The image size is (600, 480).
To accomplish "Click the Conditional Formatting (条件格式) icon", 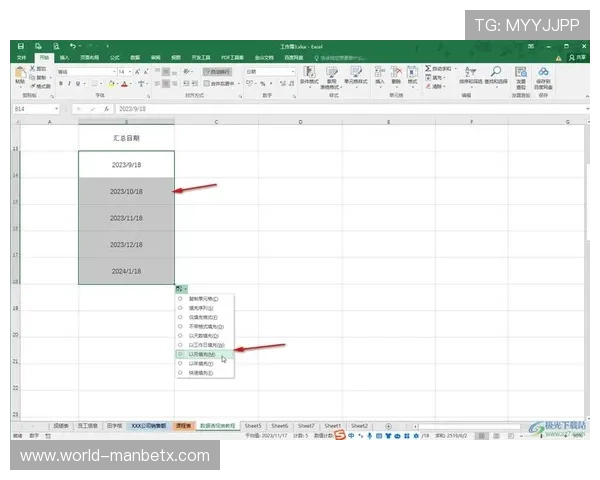I will [x=309, y=74].
